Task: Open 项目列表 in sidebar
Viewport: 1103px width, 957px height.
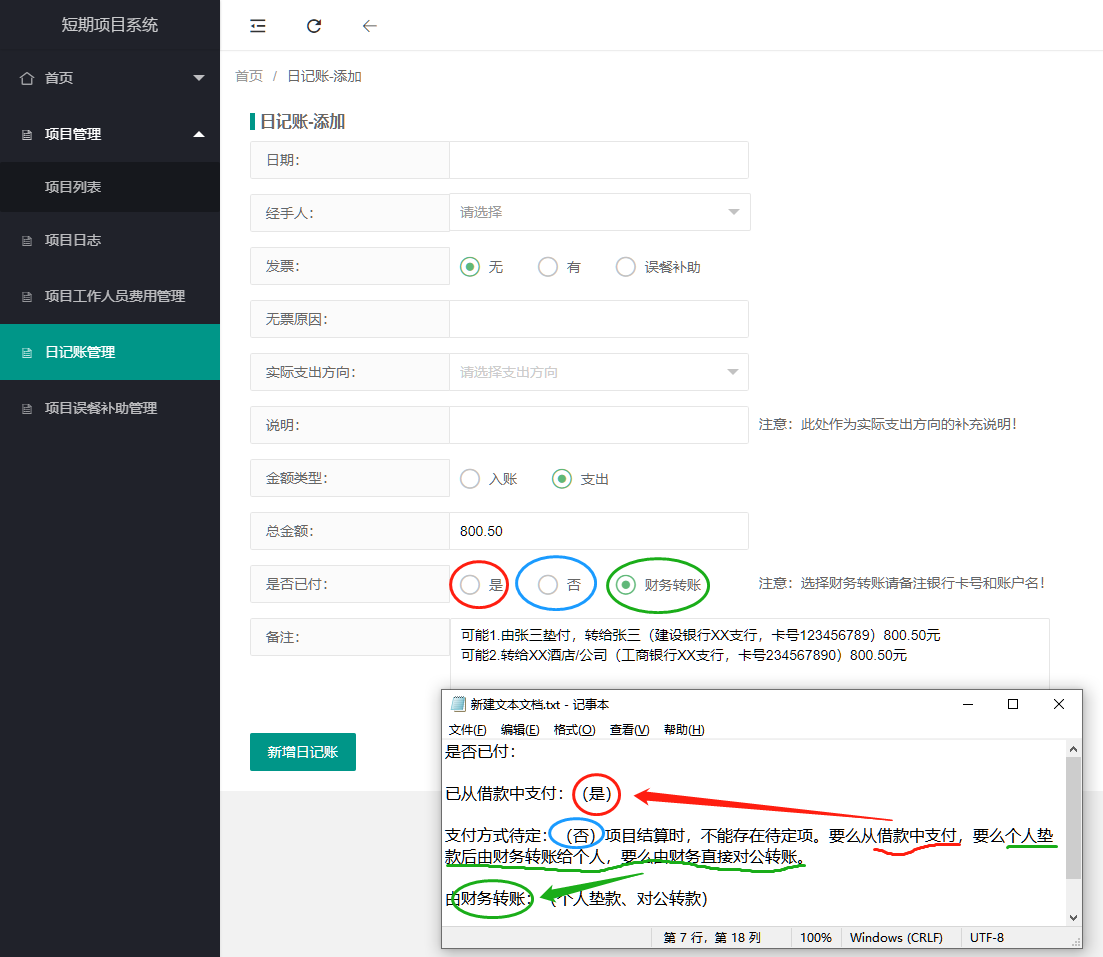Action: coord(110,187)
